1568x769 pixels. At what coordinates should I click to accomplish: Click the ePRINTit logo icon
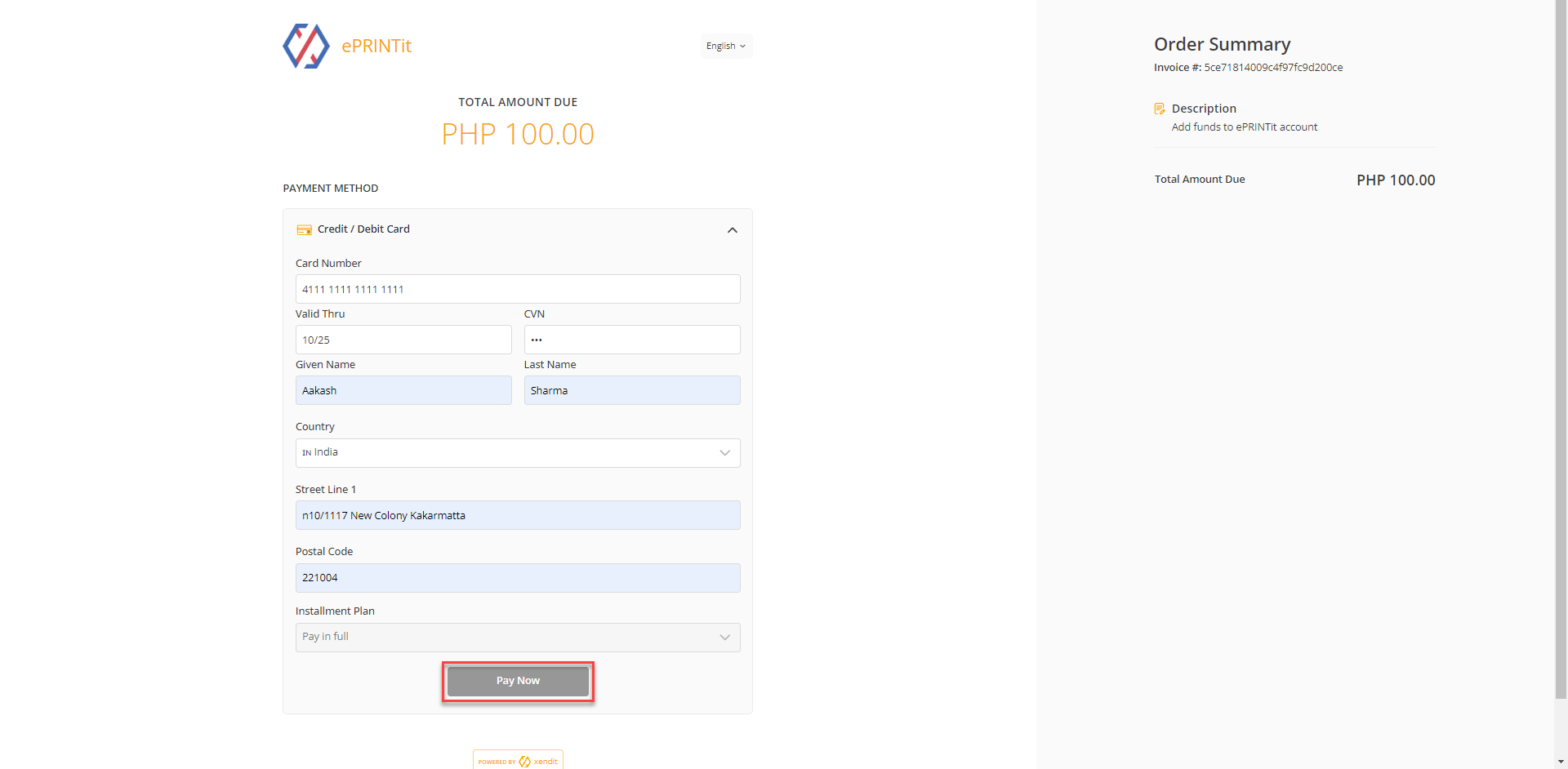point(305,47)
